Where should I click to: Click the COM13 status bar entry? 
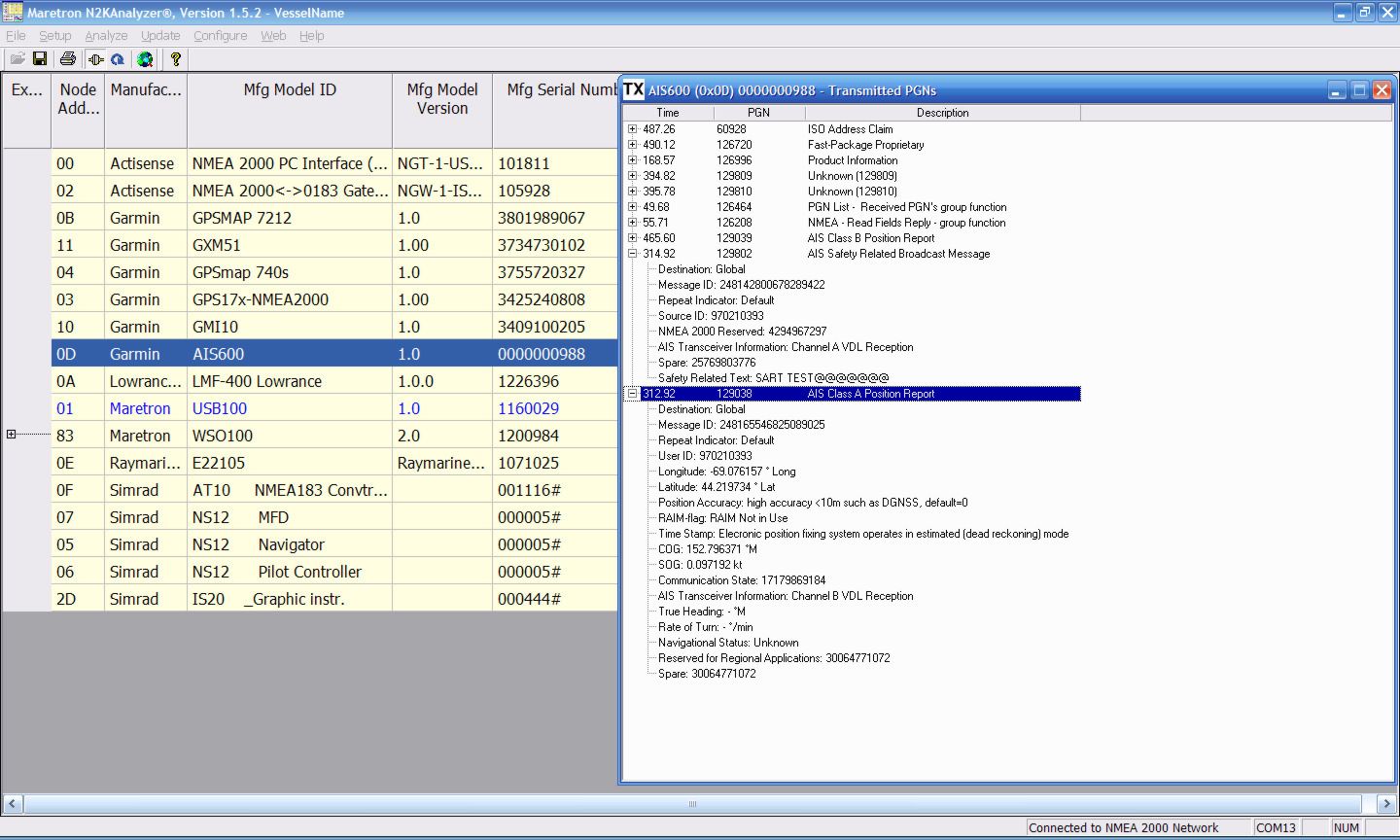click(x=1276, y=828)
